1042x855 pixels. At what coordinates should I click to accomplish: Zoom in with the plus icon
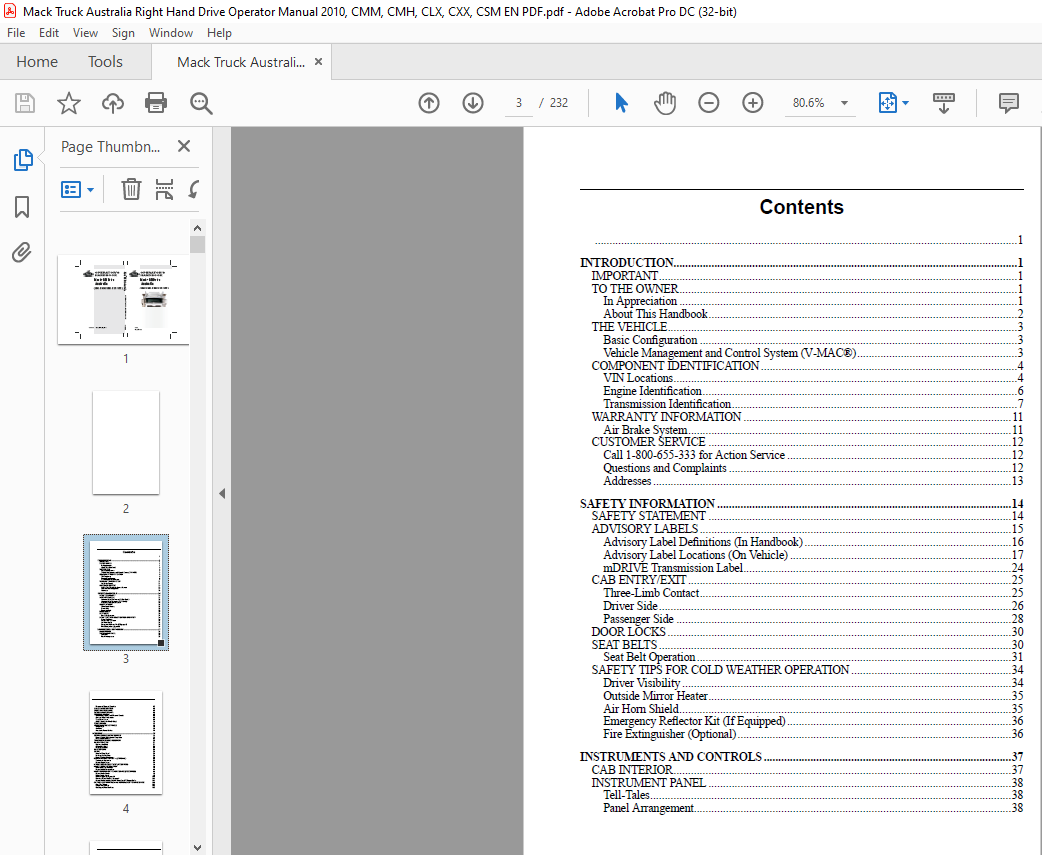point(752,103)
